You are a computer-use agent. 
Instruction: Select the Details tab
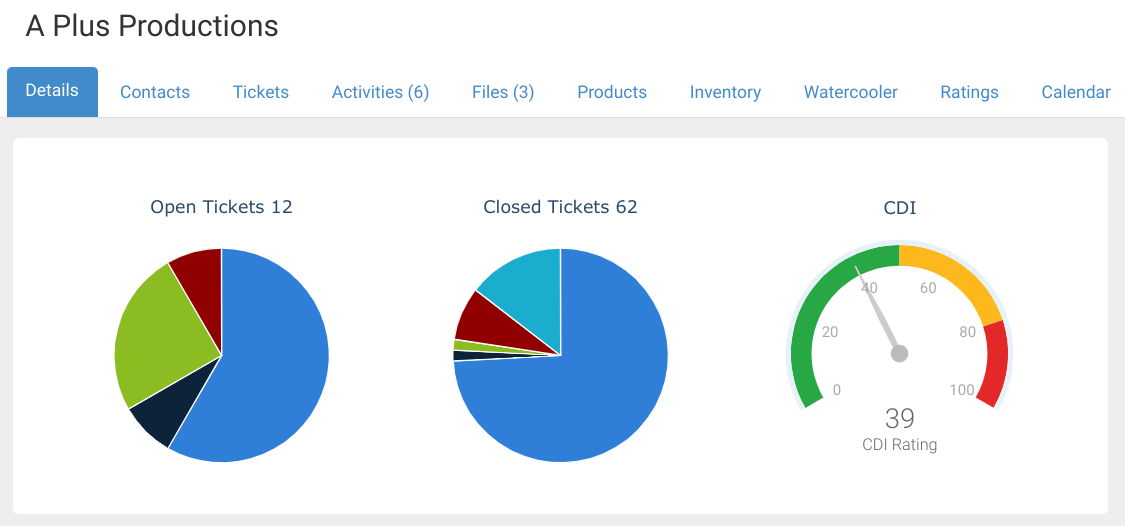point(52,91)
